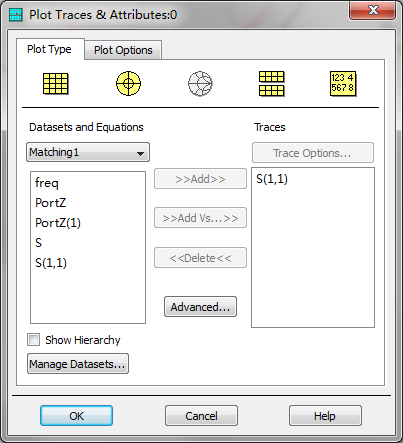The width and height of the screenshot is (403, 443).
Task: Click the dialog title bar app icon
Action: click(16, 15)
